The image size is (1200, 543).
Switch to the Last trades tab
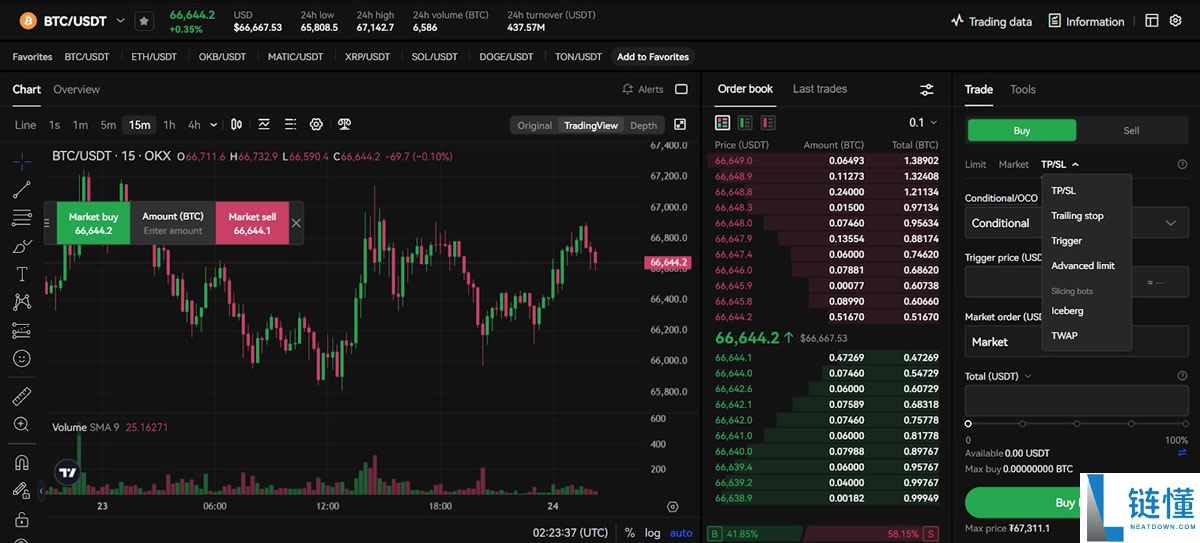(819, 89)
